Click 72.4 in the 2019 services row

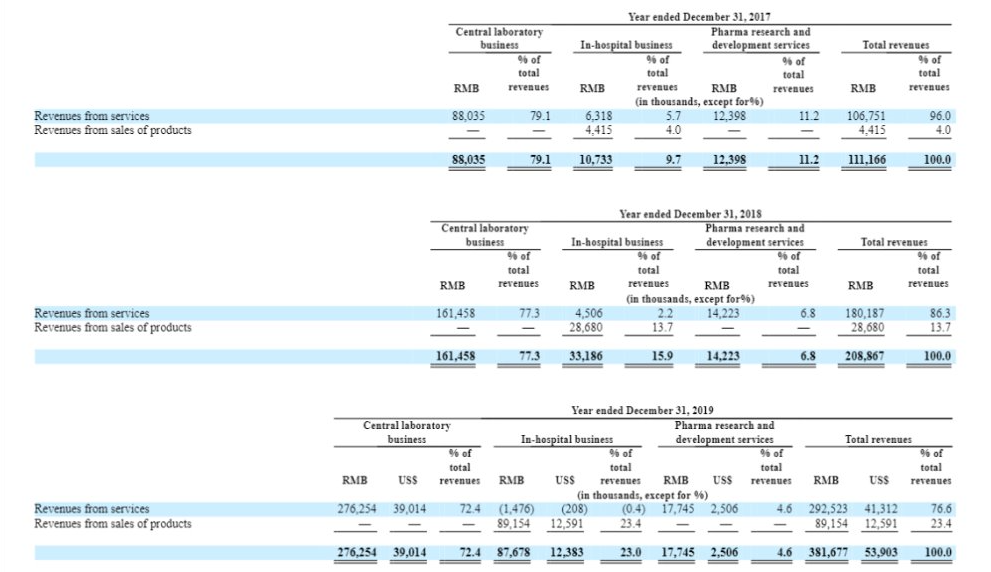click(x=470, y=509)
